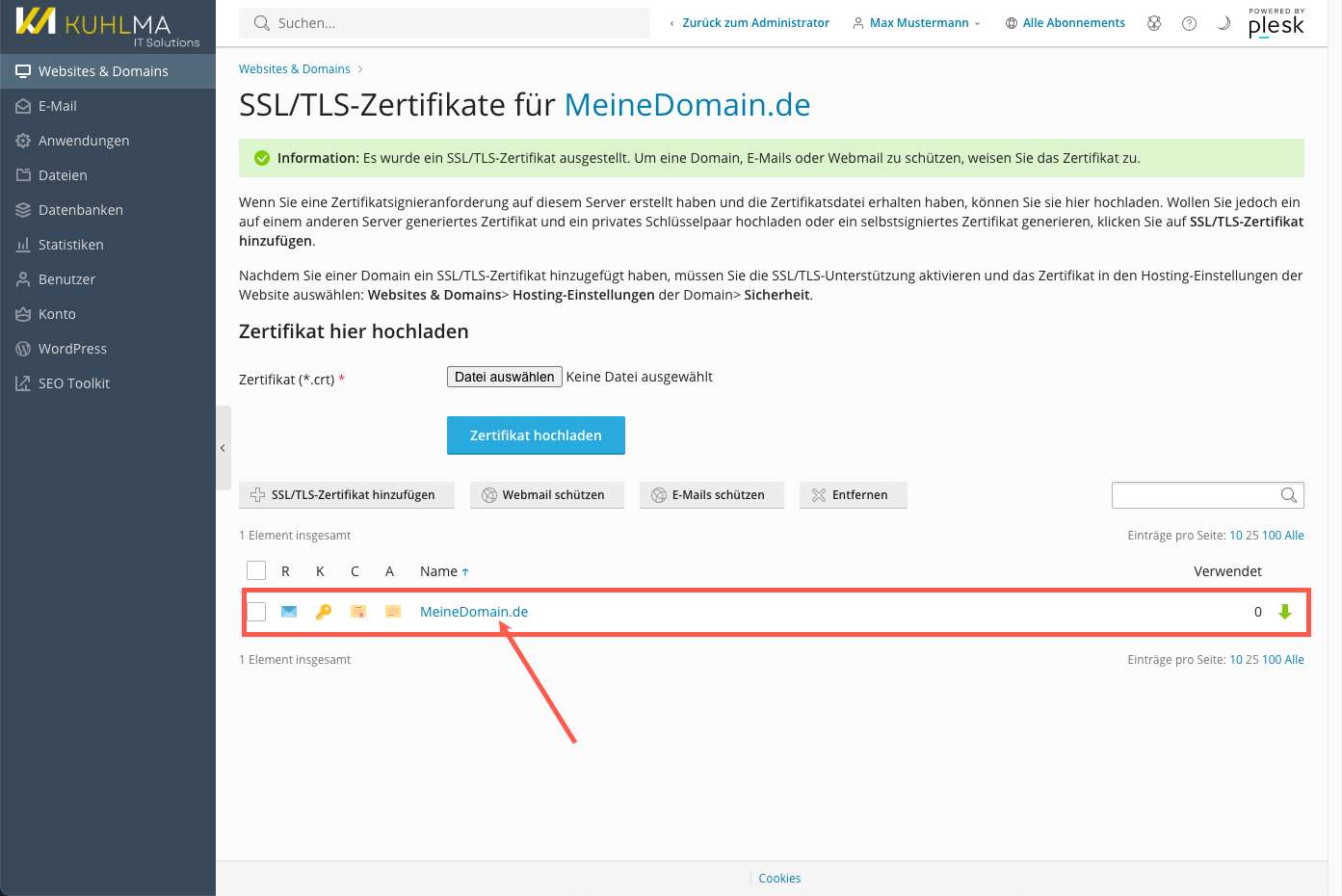The width and height of the screenshot is (1342, 896).
Task: Click the Suchen search field at top
Action: pos(453,23)
